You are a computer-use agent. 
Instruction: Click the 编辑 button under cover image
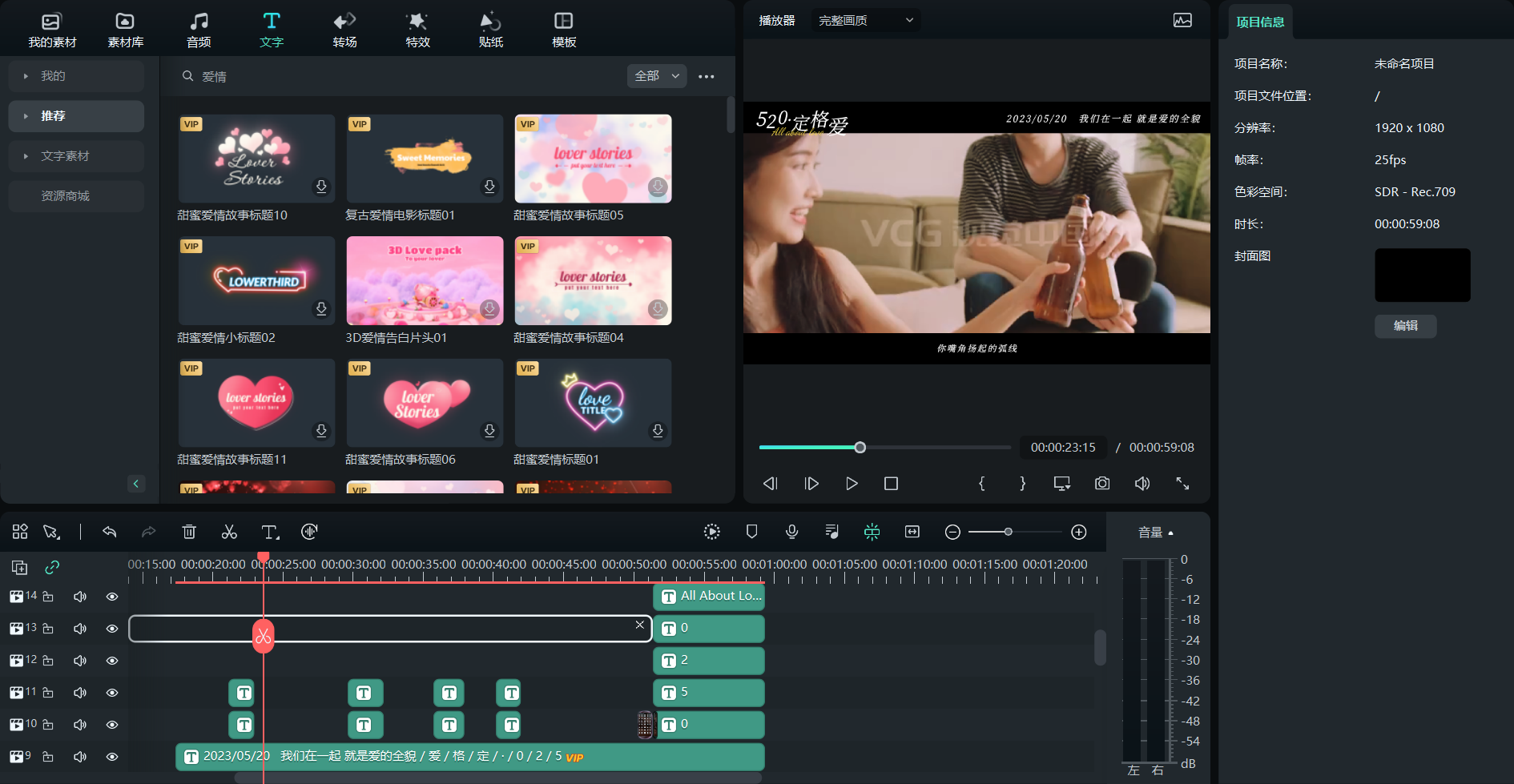[1405, 326]
